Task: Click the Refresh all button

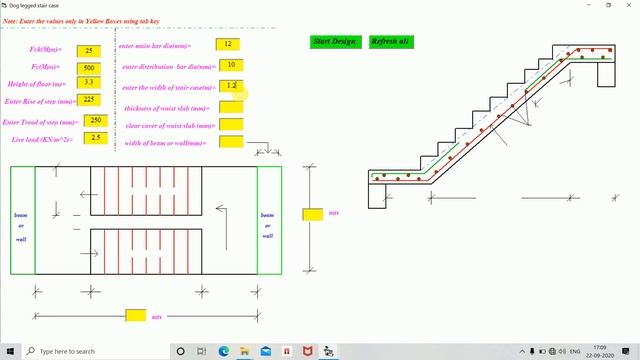Action: (391, 42)
